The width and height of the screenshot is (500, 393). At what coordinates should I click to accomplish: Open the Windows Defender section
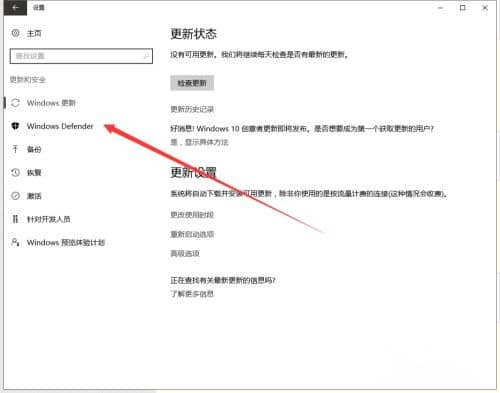(x=60, y=126)
